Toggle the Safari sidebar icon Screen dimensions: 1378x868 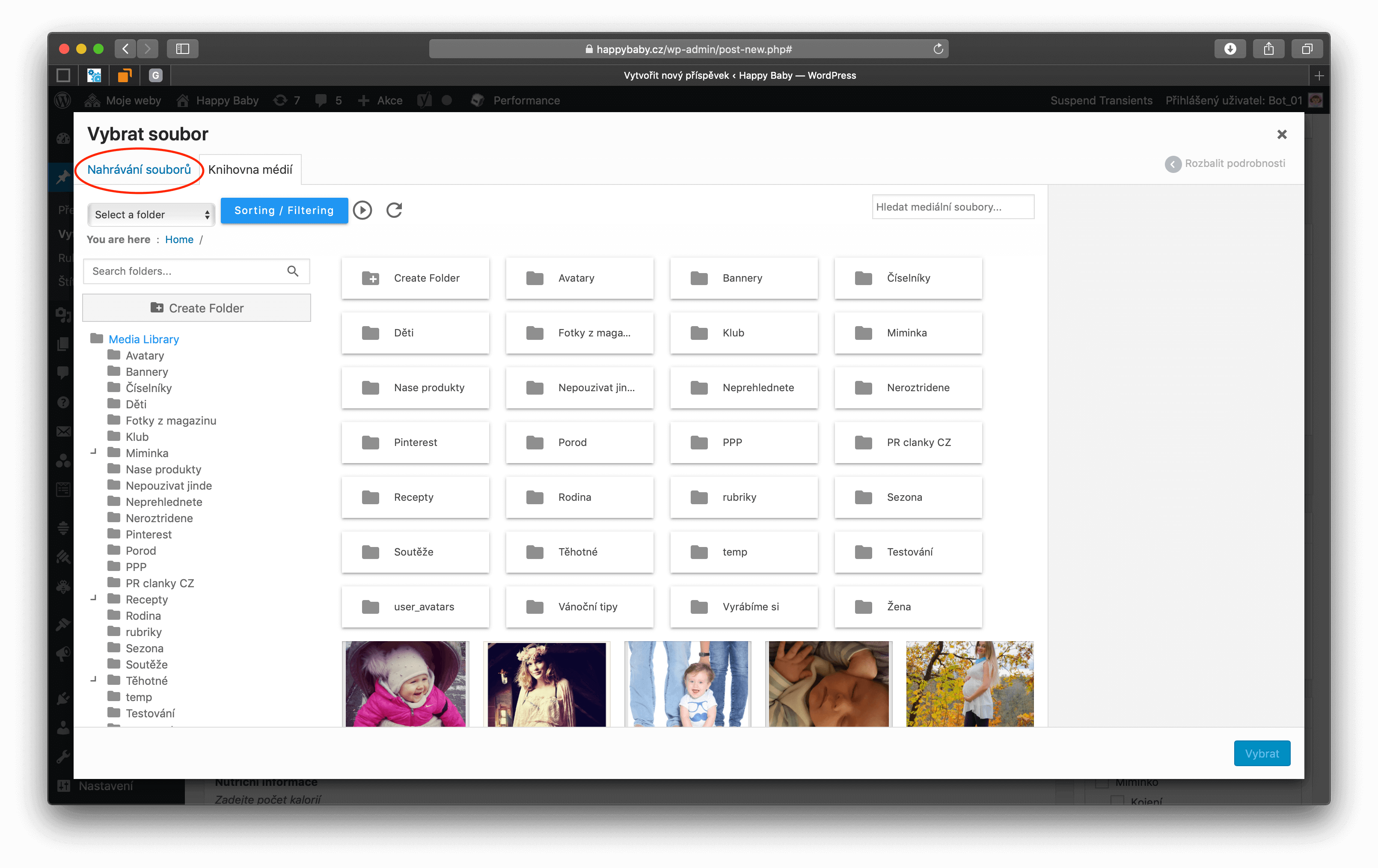coord(183,49)
